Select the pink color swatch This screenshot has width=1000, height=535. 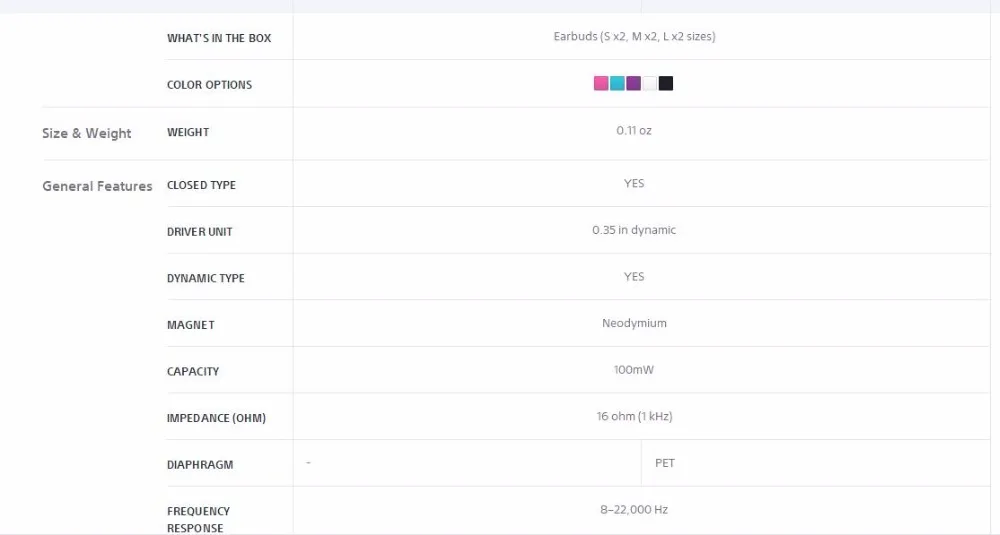tap(601, 84)
